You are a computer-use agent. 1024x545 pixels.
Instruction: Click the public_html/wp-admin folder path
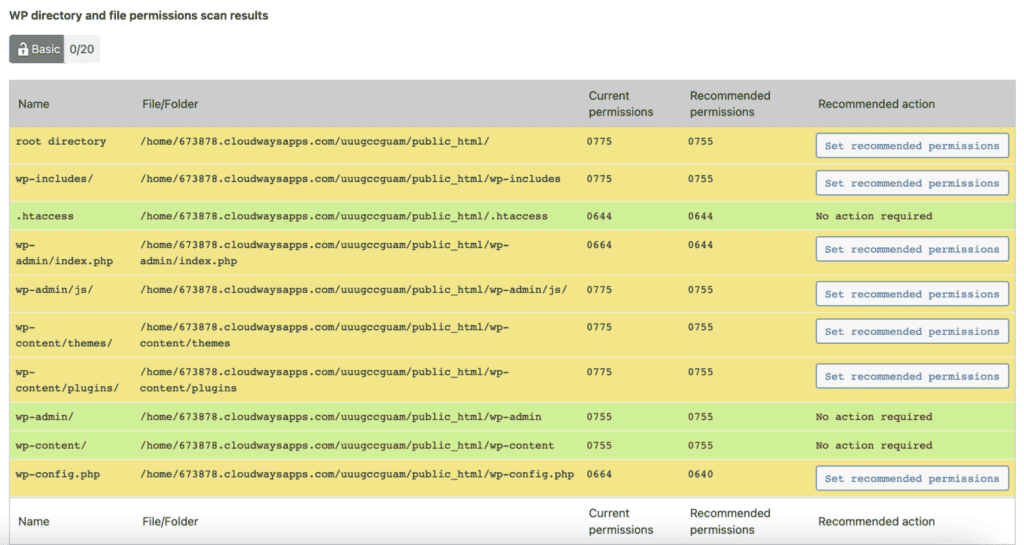(x=340, y=416)
